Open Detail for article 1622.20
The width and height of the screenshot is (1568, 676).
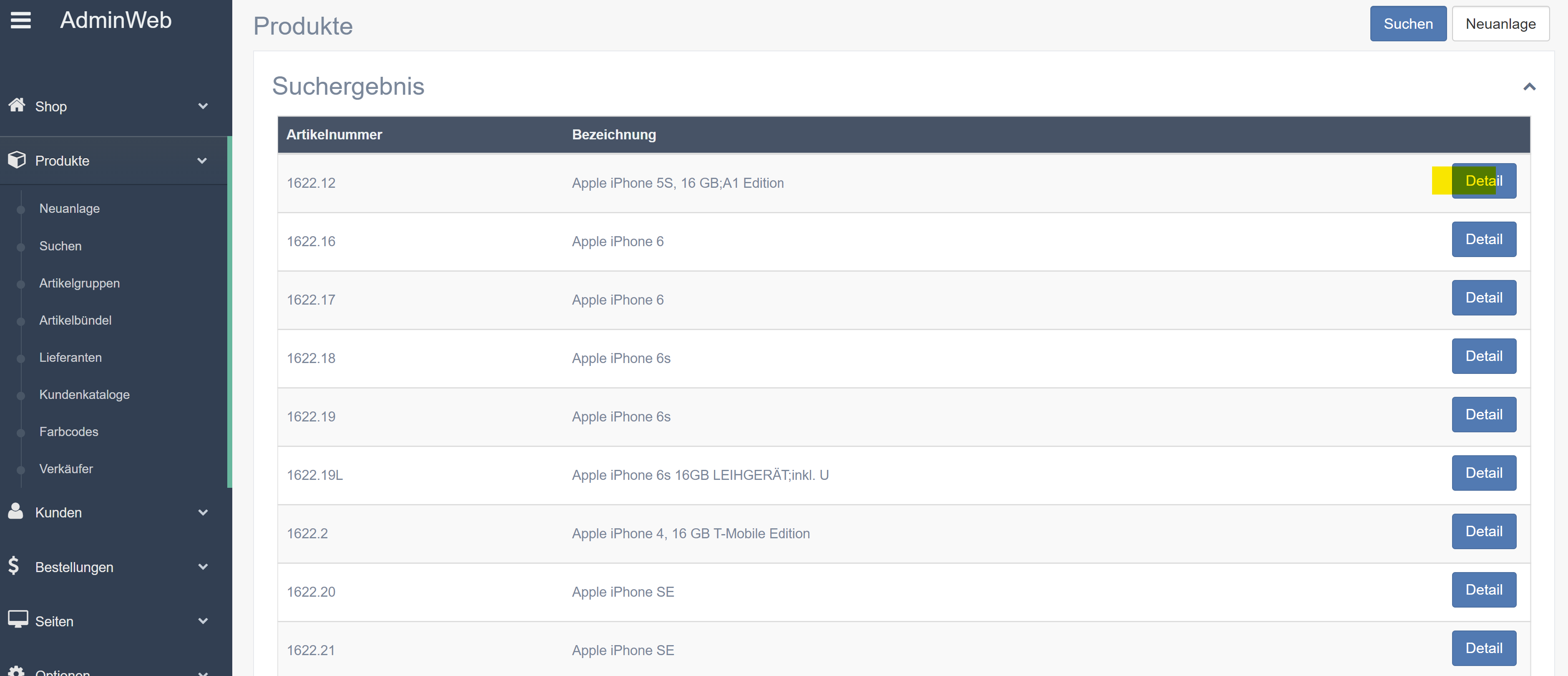tap(1483, 590)
